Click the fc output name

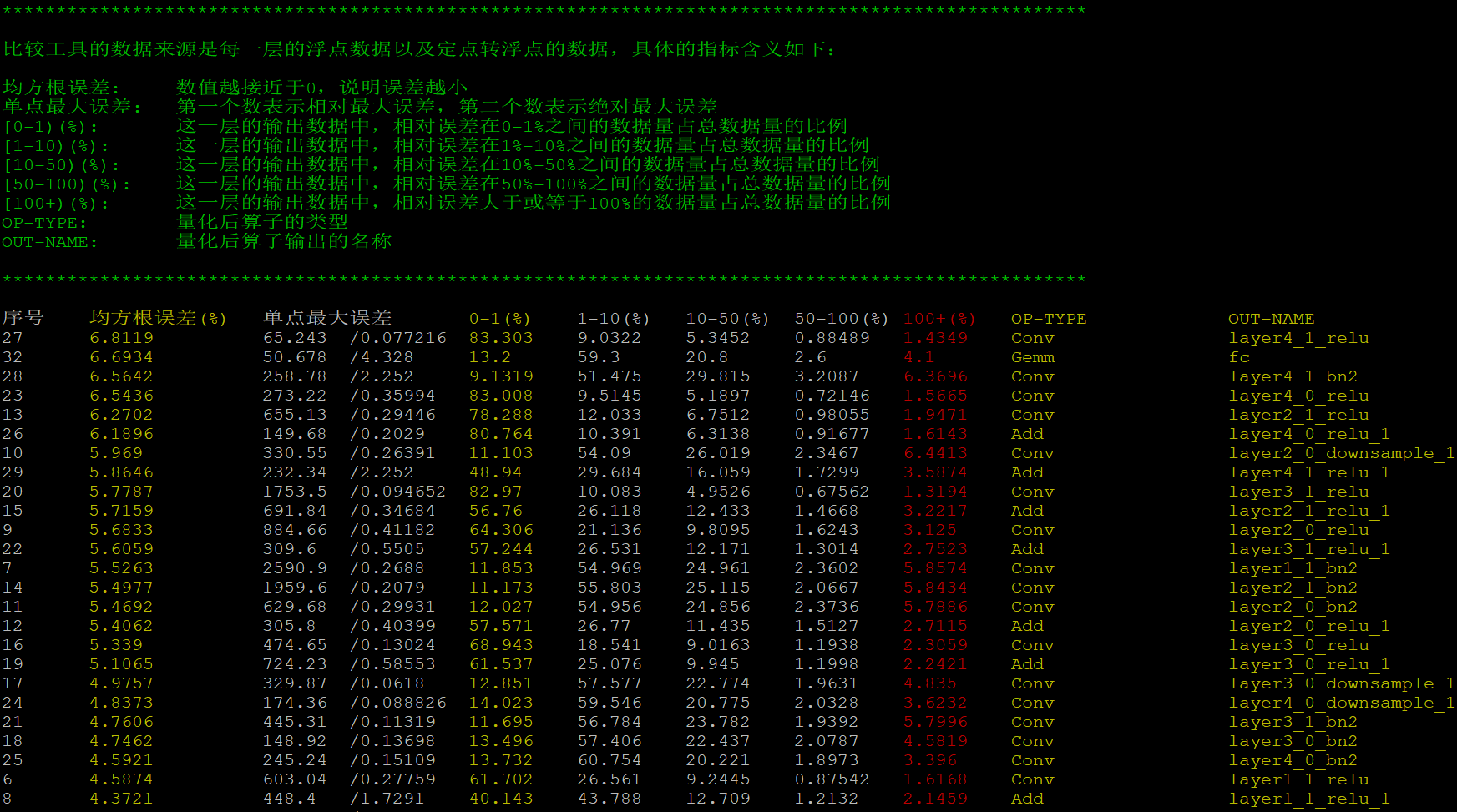[1239, 357]
